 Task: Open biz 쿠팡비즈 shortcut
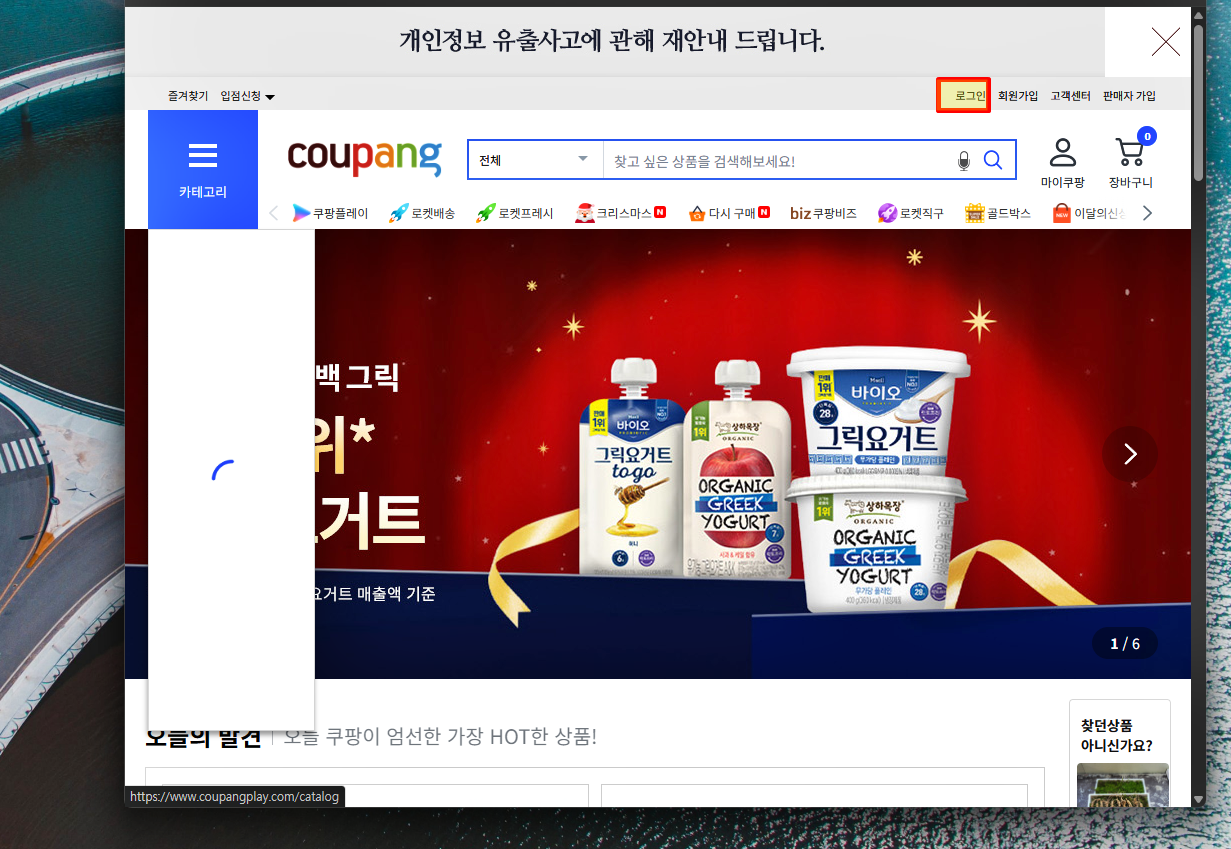tap(823, 213)
